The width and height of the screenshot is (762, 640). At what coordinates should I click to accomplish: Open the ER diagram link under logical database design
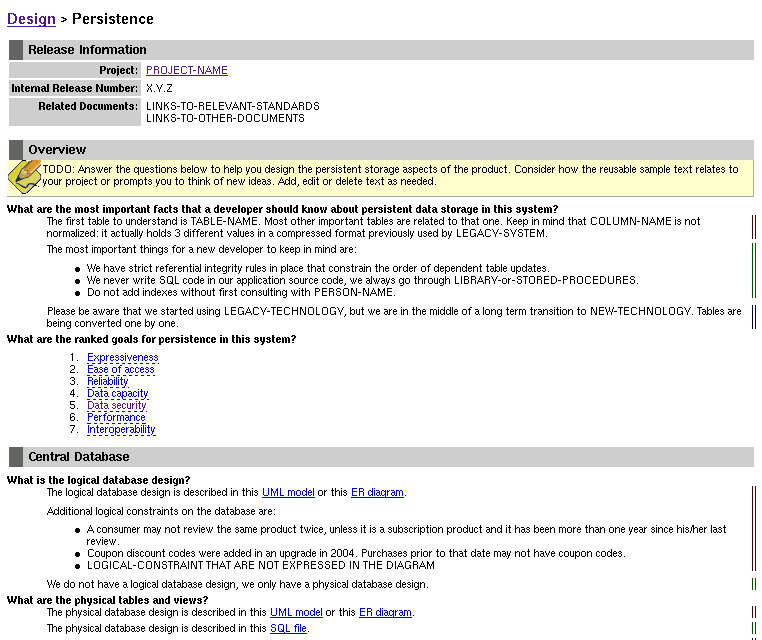(x=377, y=493)
